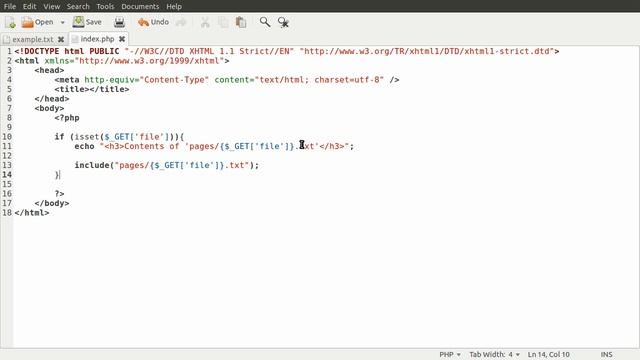Open the Search menu
The image size is (640, 360).
pos(78,7)
